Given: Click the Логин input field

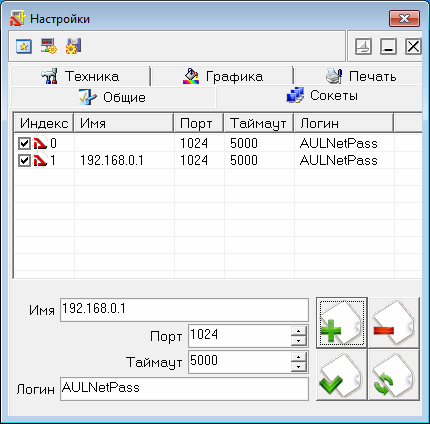Looking at the screenshot, I should [x=184, y=389].
